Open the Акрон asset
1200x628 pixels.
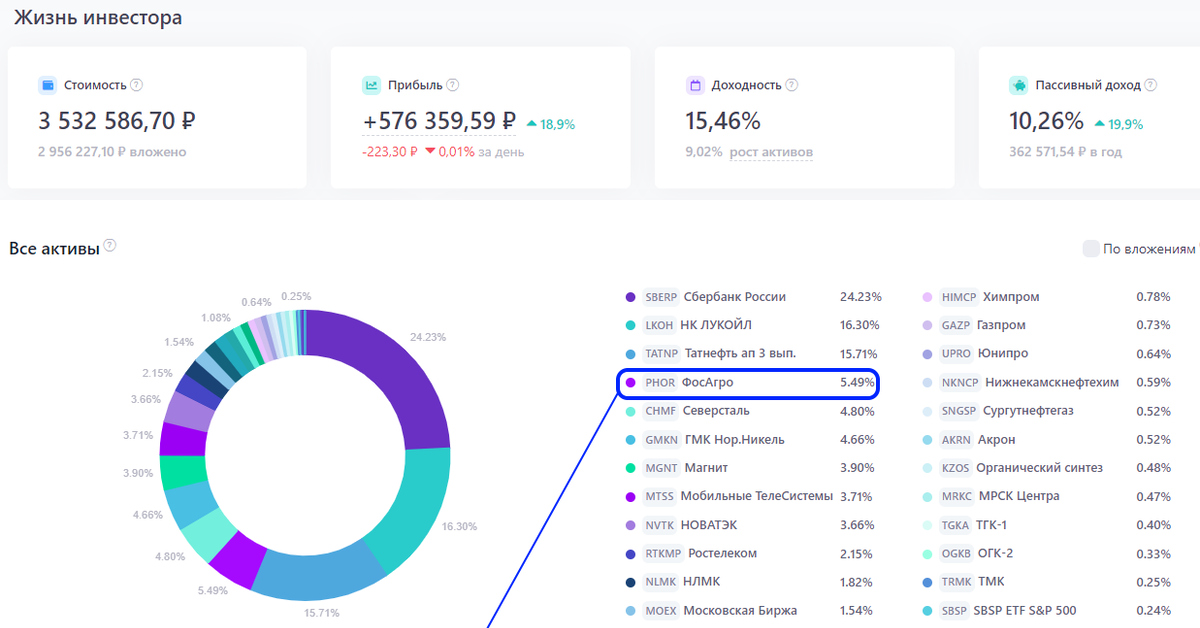pos(997,439)
